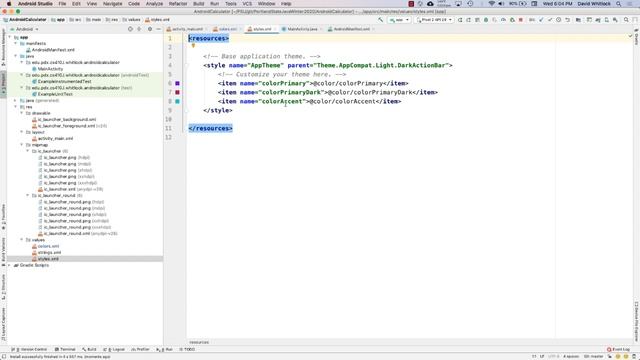This screenshot has width=640, height=360.
Task: Open the Build tool window
Action: pyautogui.click(x=89, y=349)
